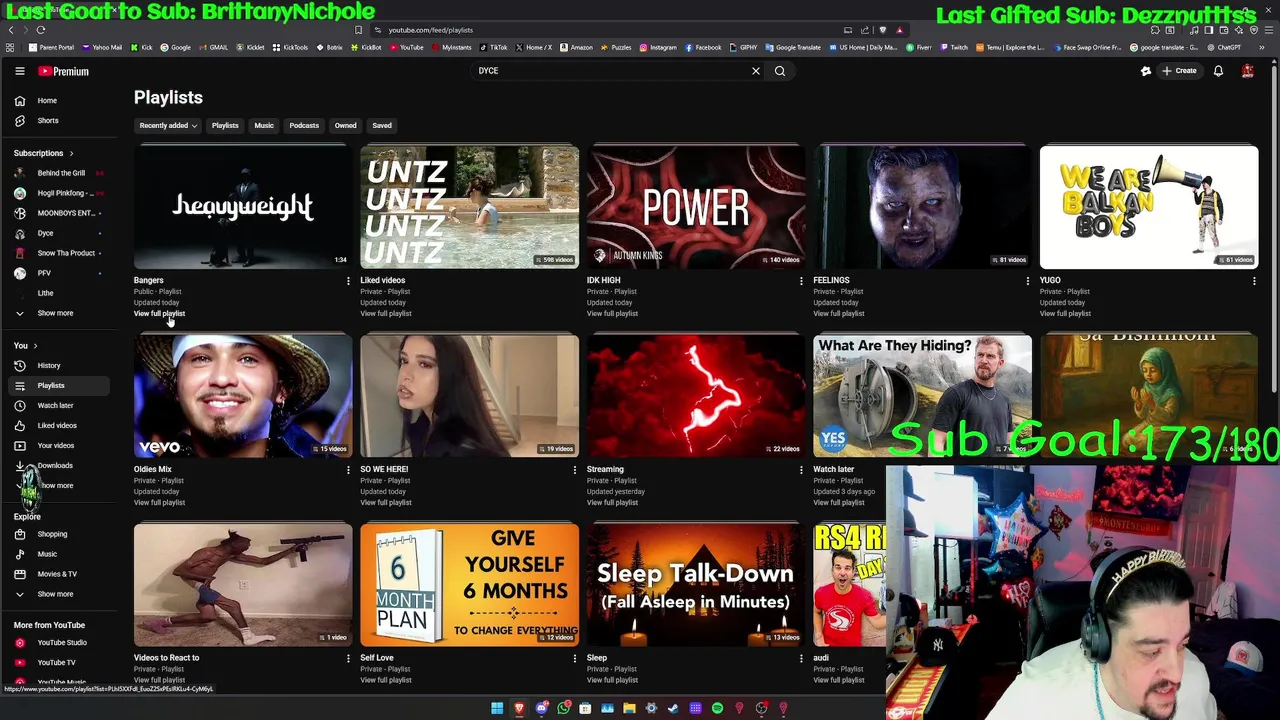This screenshot has width=1280, height=720.
Task: Open History in the sidebar
Action: (x=48, y=365)
